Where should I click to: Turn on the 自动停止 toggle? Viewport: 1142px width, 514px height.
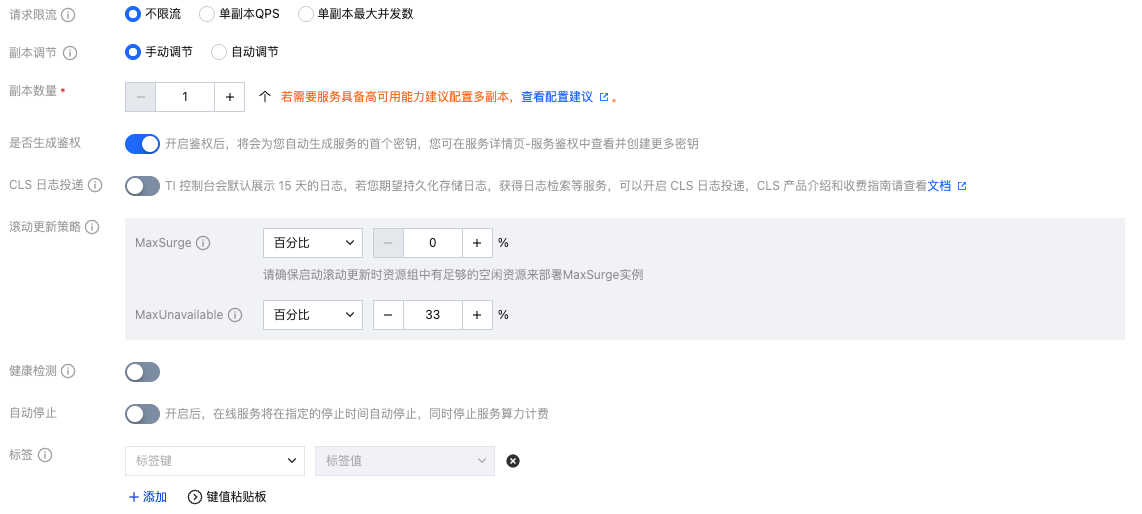(x=142, y=414)
